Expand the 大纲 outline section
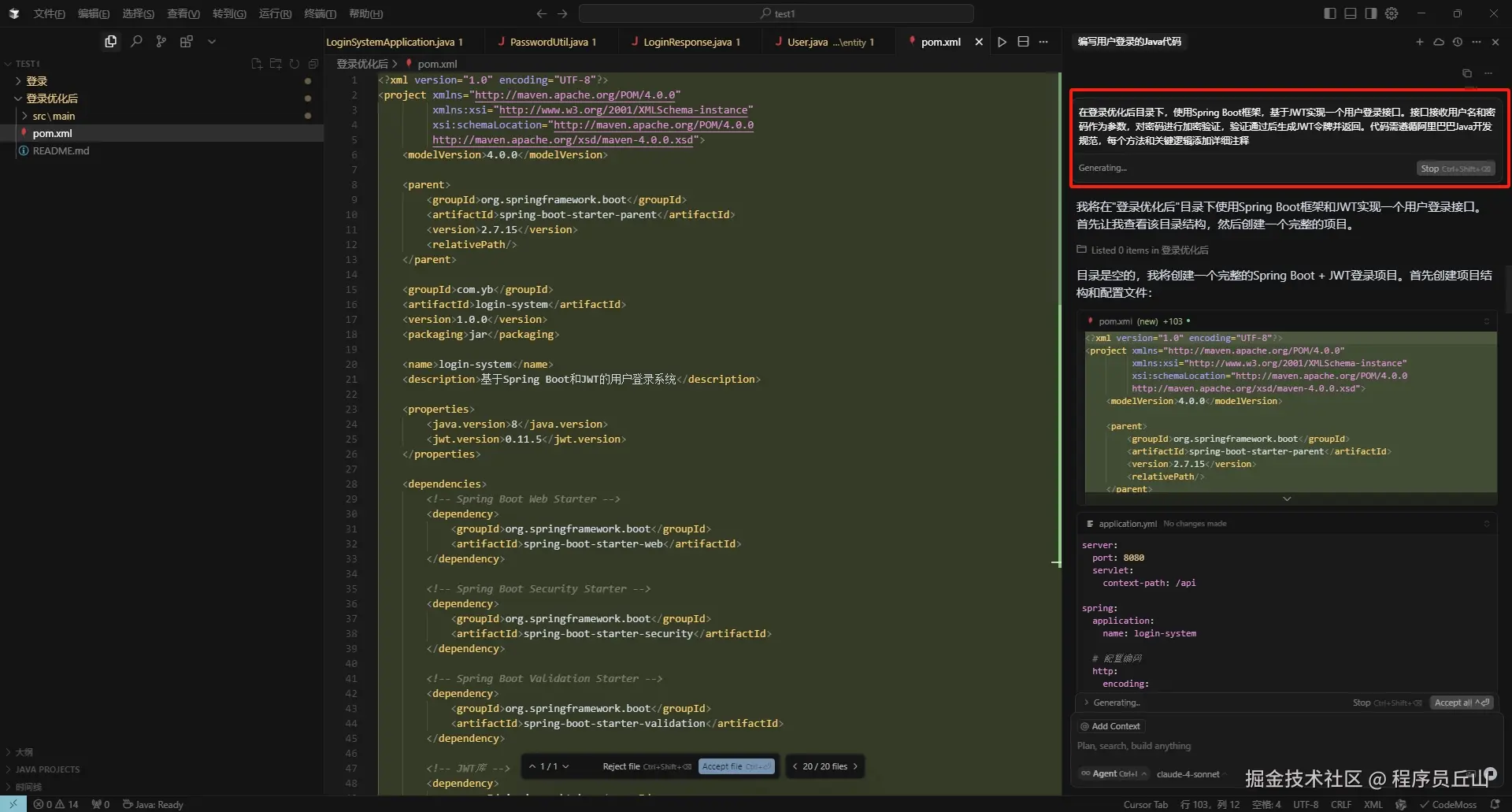Screen dimensions: 1512x812 click(24, 752)
